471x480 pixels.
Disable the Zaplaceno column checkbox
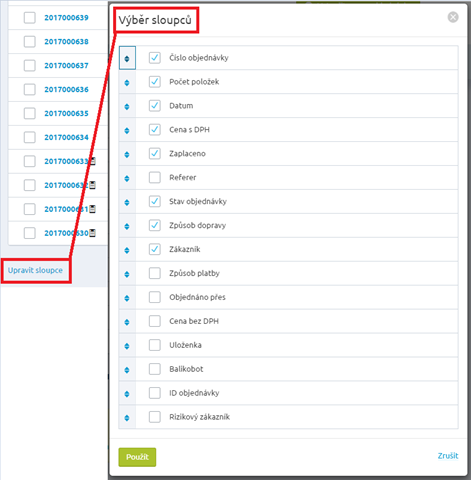[x=155, y=153]
